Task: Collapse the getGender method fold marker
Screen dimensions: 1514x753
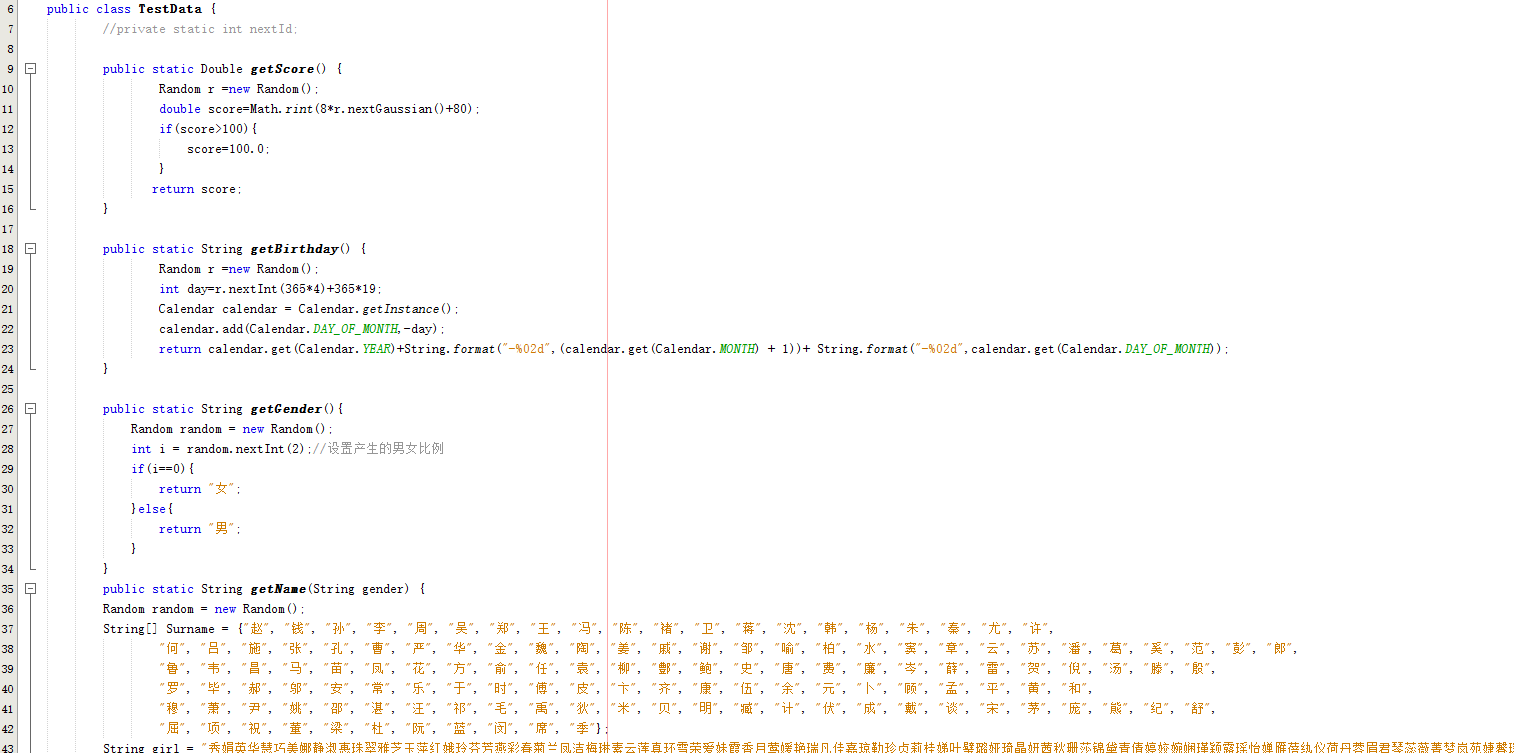Action: 31,409
